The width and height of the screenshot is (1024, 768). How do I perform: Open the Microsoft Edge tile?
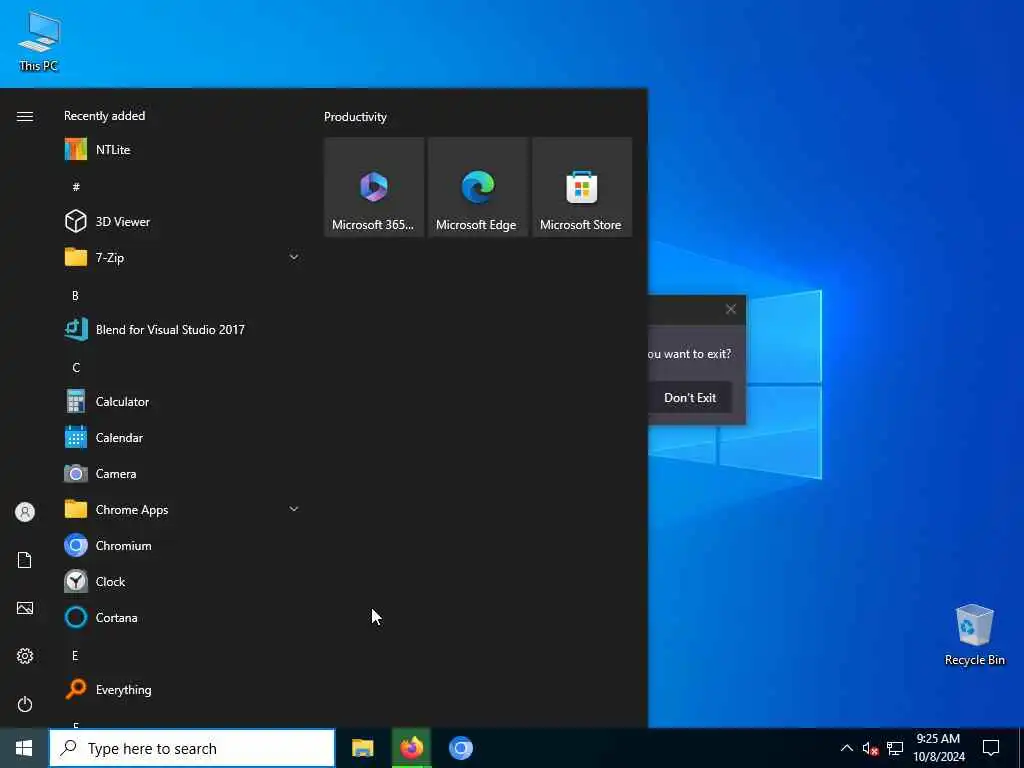click(477, 187)
